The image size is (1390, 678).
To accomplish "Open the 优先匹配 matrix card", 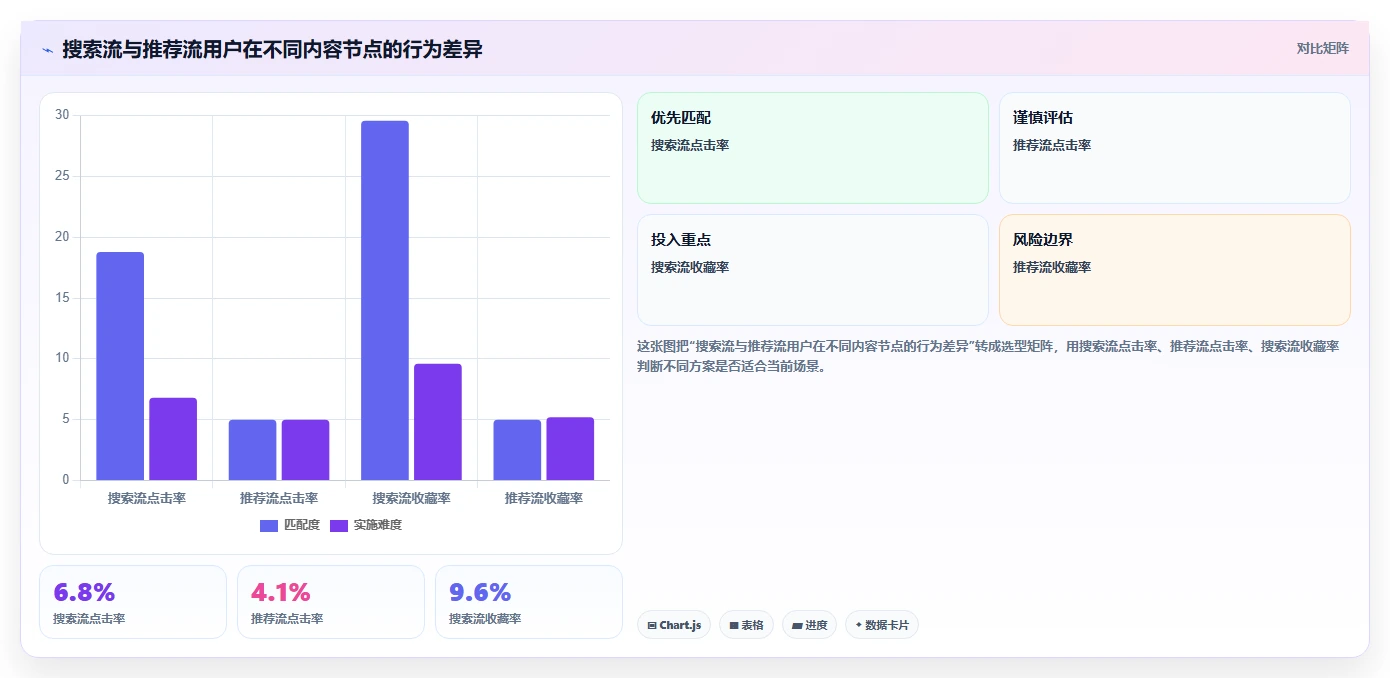I will 812,148.
